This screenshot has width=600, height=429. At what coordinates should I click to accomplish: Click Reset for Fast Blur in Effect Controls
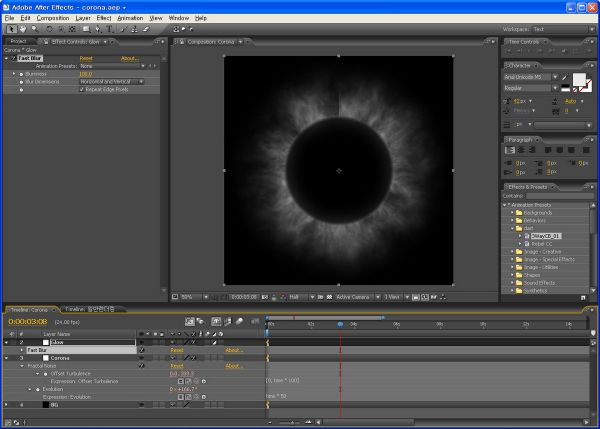(x=86, y=58)
